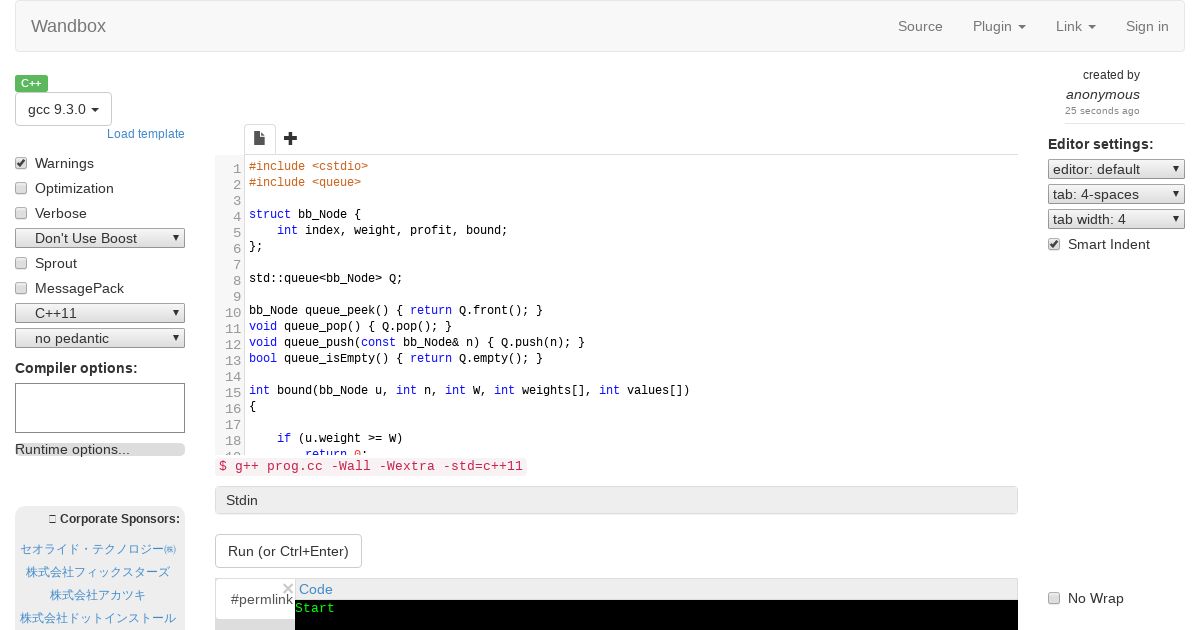
Task: Open the tab width: 4 dropdown
Action: [x=1116, y=219]
